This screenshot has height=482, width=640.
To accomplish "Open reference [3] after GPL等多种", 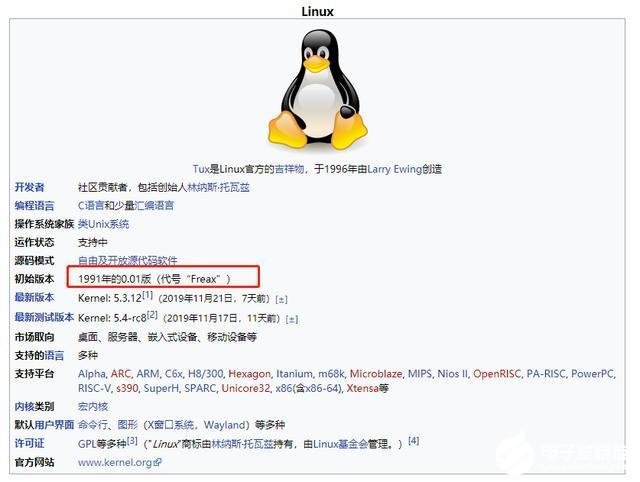I will [x=132, y=440].
